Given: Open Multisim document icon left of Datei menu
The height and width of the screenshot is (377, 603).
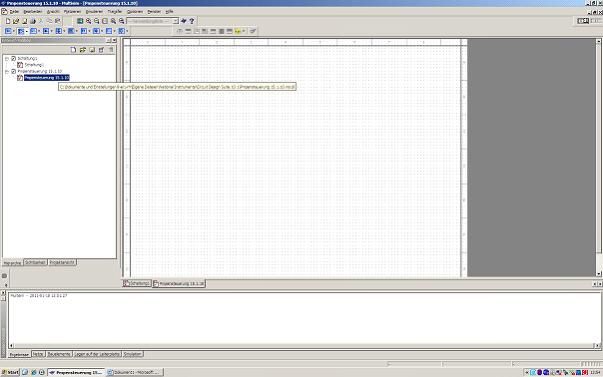Looking at the screenshot, I should point(4,12).
